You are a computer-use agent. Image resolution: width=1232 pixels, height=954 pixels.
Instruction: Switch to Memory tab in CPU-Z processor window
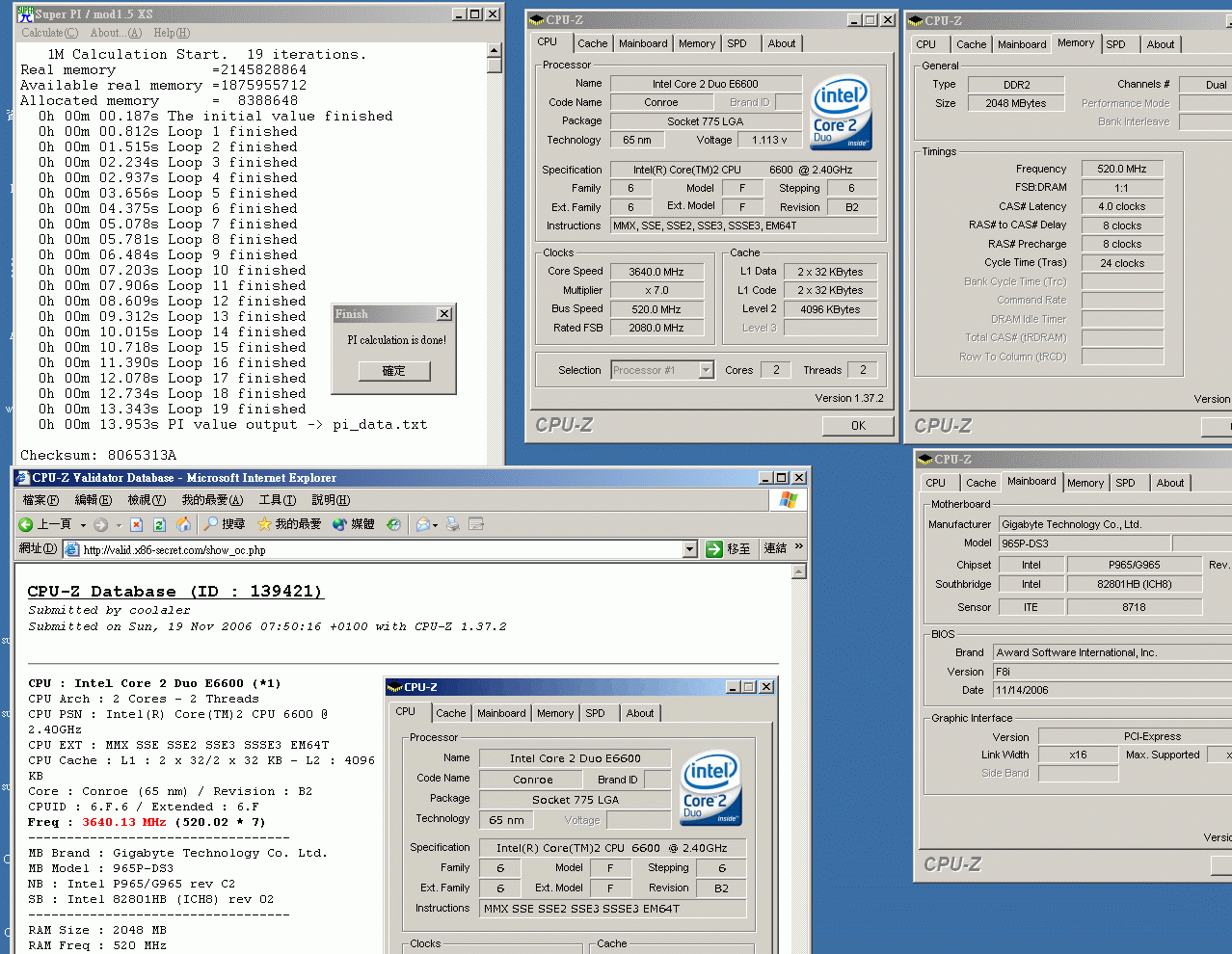[697, 43]
